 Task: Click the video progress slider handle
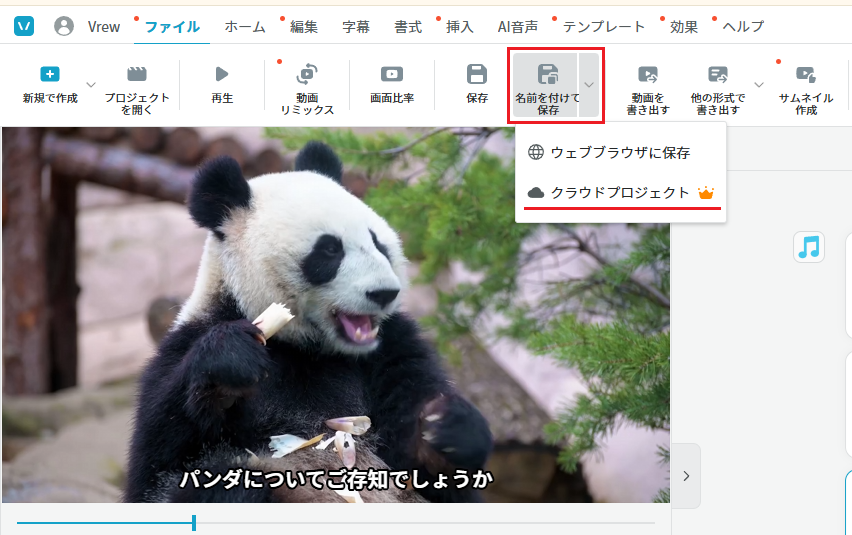click(x=194, y=523)
